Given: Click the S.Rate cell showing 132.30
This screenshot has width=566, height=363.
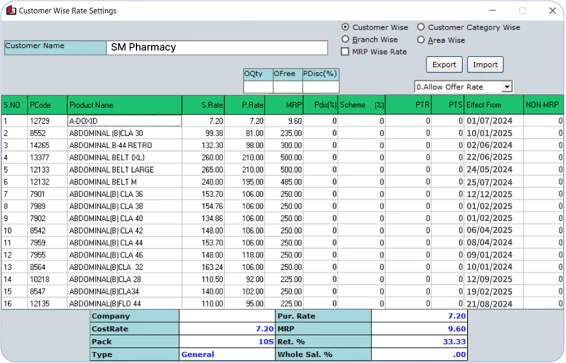Looking at the screenshot, I should pos(203,145).
